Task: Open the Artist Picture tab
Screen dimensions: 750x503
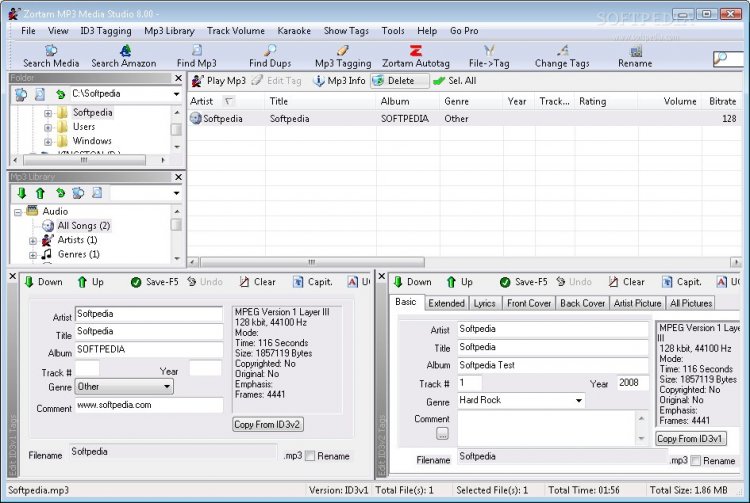Action: (637, 303)
